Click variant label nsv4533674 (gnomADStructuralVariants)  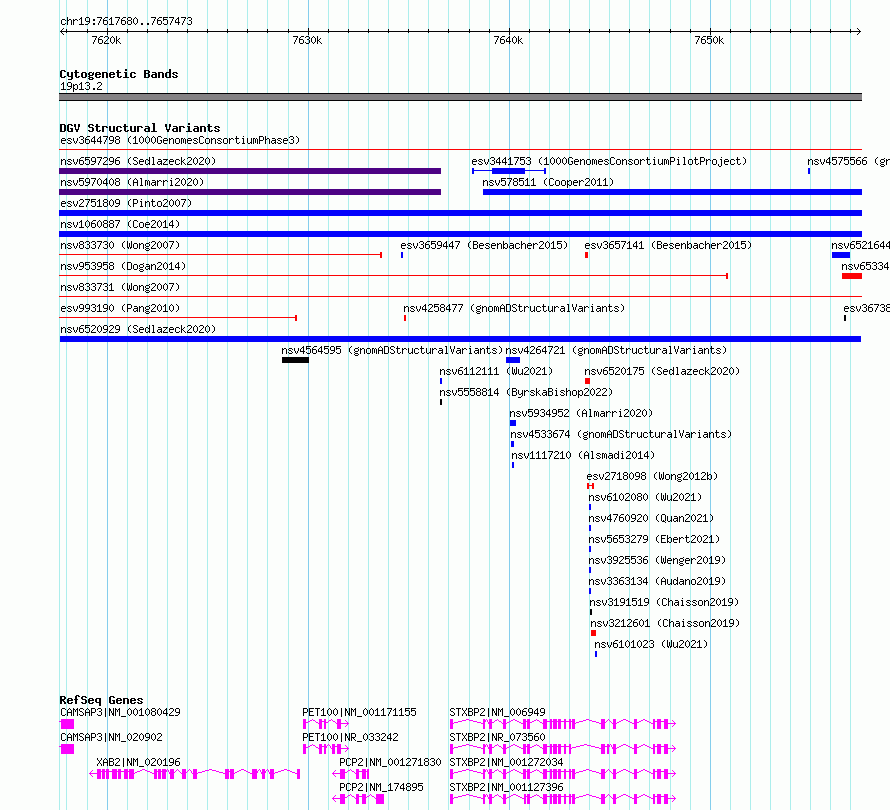point(621,434)
